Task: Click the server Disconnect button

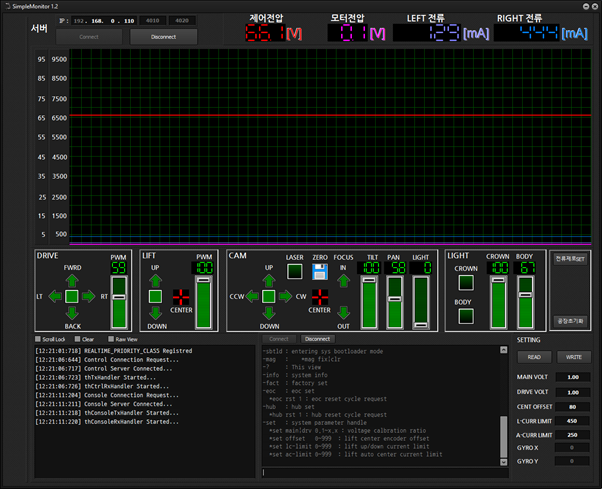Action: coord(164,37)
